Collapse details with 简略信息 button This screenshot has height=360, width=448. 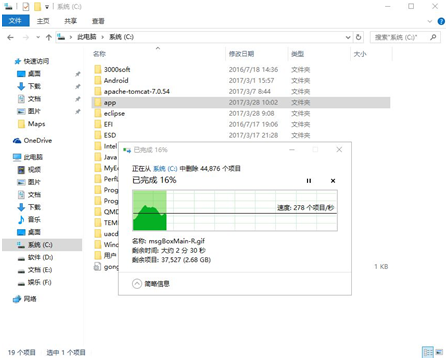[151, 284]
